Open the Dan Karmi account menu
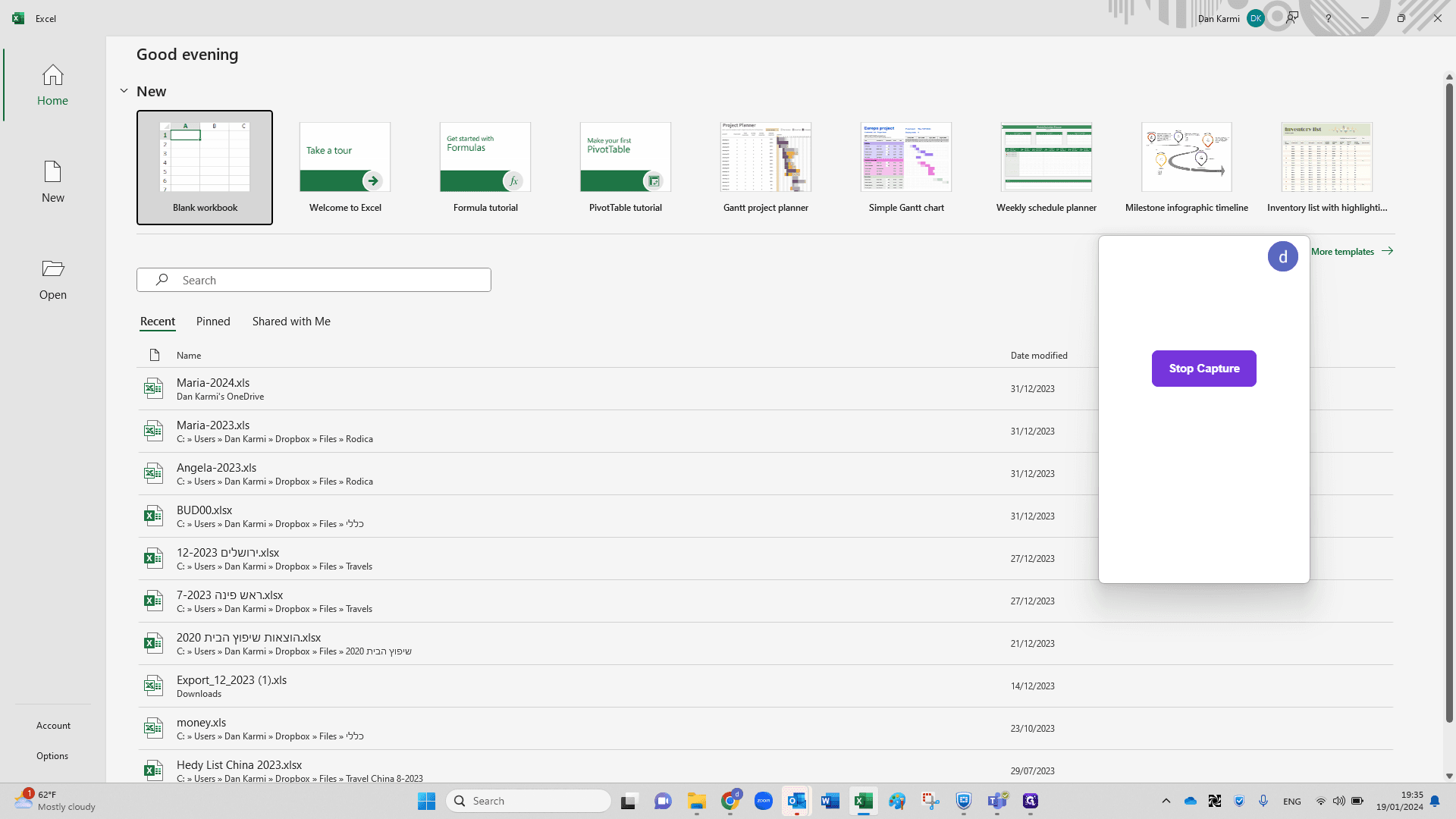 pyautogui.click(x=1230, y=18)
